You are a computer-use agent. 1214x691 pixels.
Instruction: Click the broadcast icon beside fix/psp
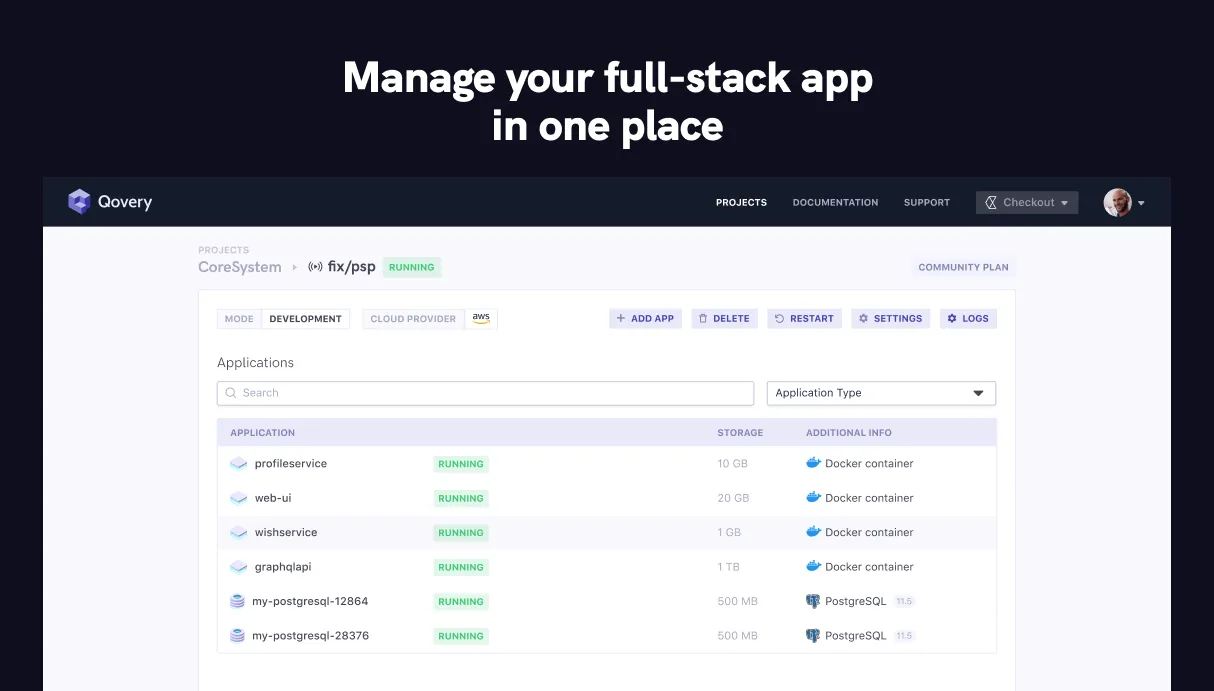point(315,267)
